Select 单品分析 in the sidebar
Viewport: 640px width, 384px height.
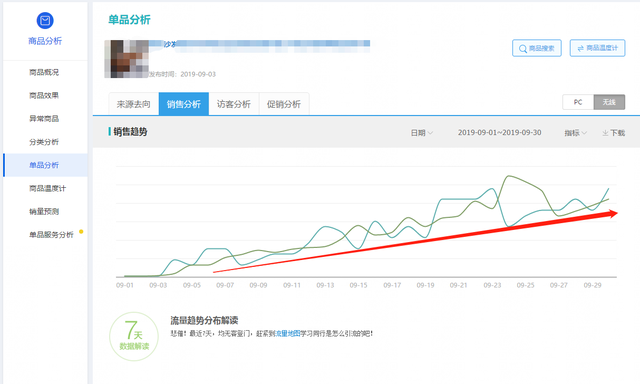point(44,165)
